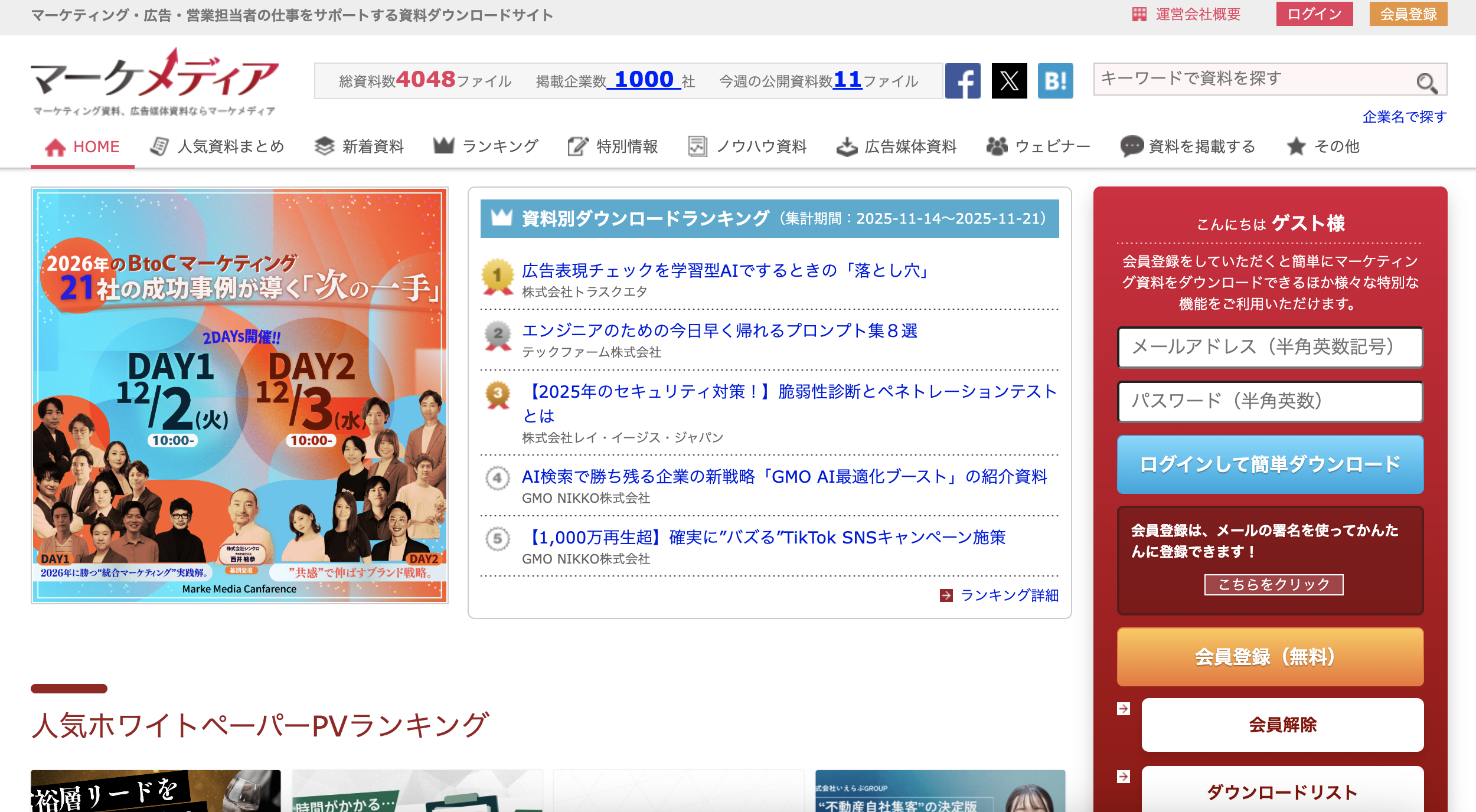Click the X (Twitter) icon

(1009, 81)
